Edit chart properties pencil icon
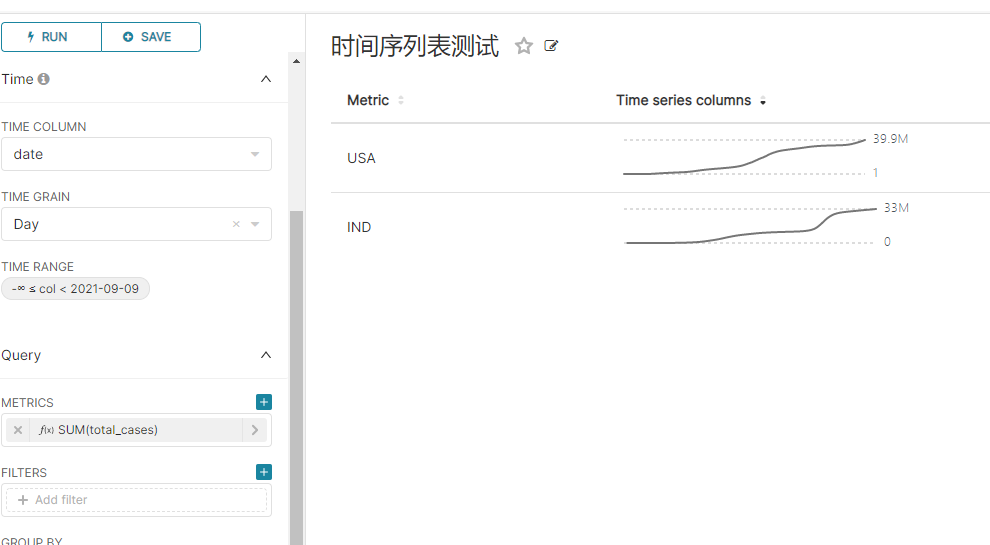The image size is (990, 545). pos(551,46)
